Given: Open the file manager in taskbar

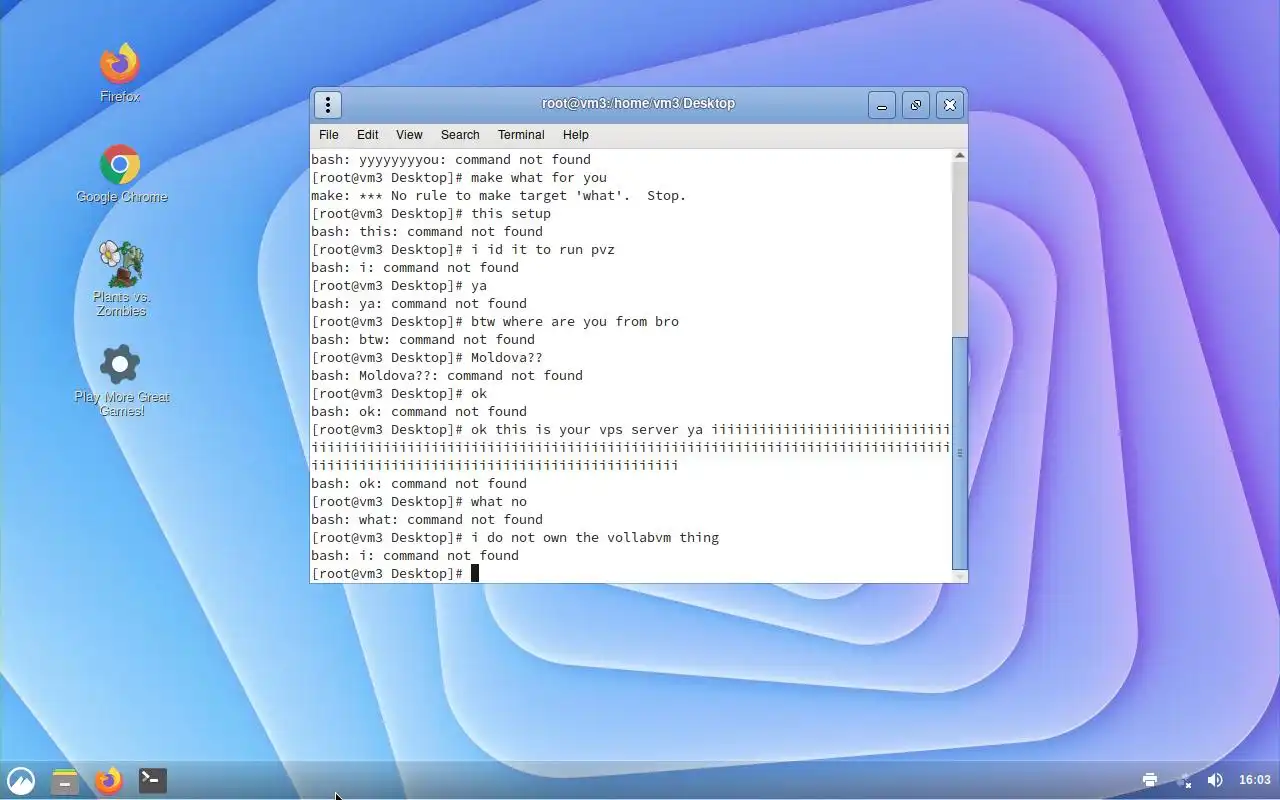Looking at the screenshot, I should point(65,780).
